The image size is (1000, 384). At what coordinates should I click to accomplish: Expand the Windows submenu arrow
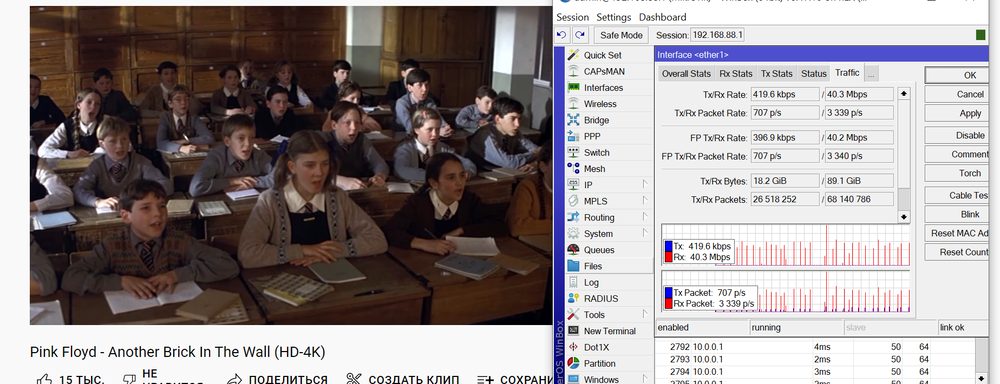[645, 379]
